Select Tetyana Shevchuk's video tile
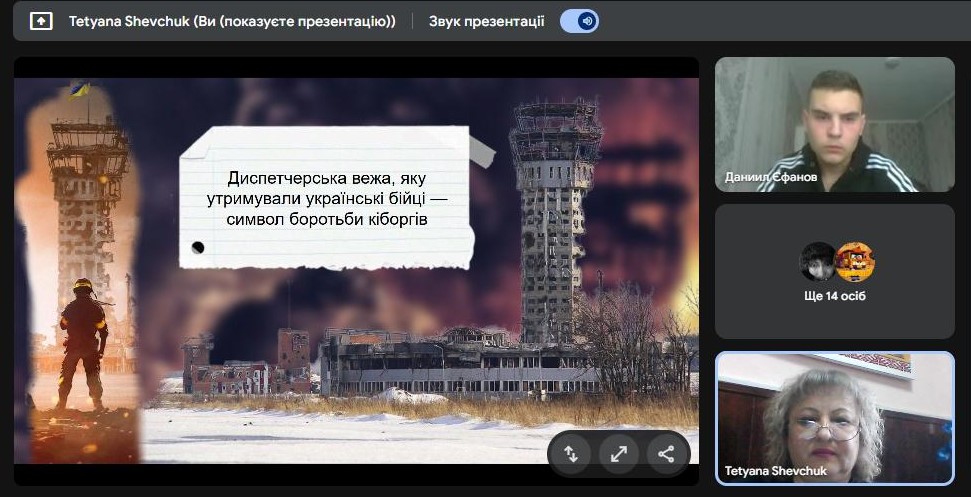Viewport: 971px width, 497px height. pyautogui.click(x=834, y=417)
